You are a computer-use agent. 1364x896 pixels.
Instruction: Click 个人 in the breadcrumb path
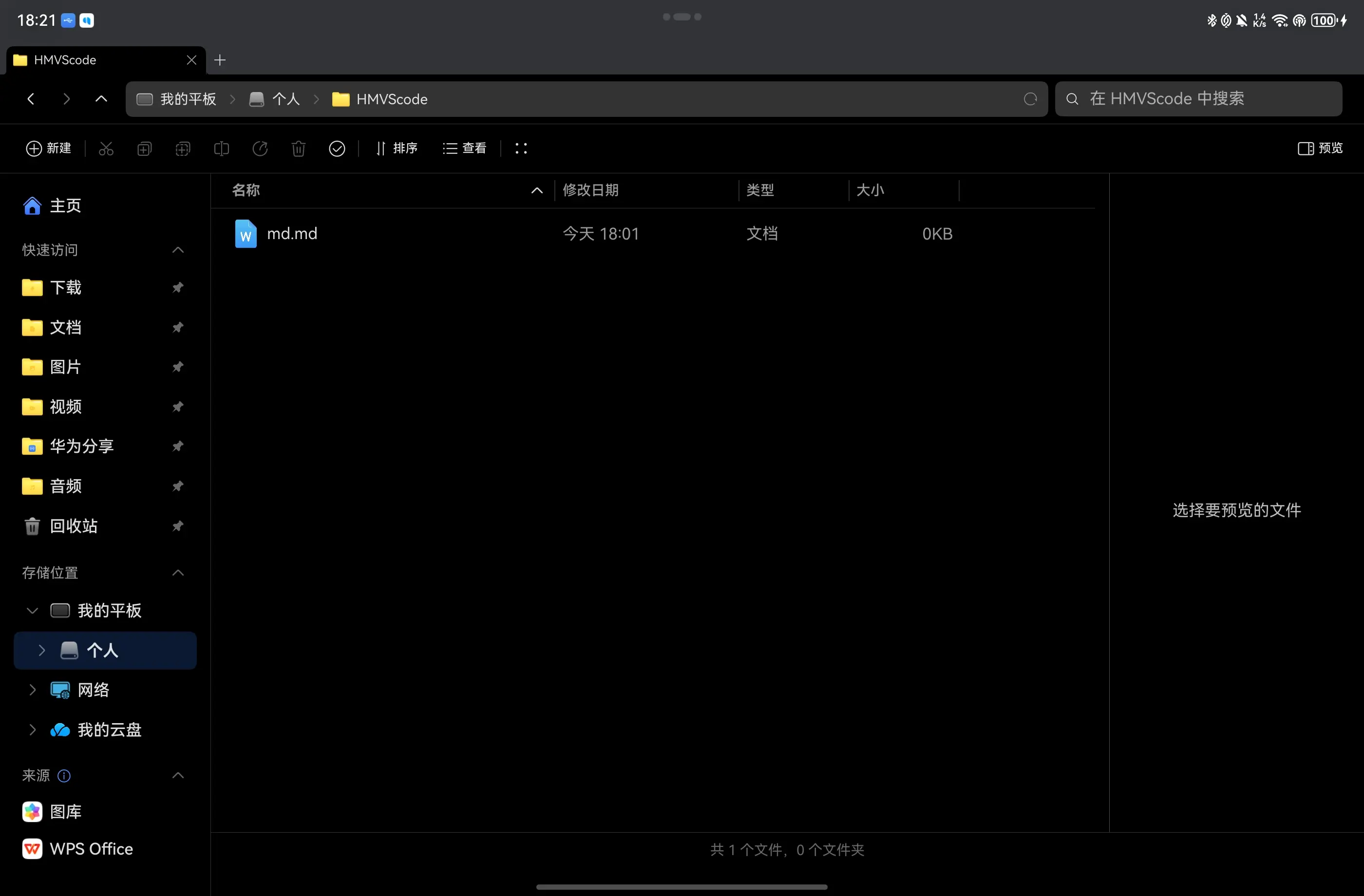[285, 99]
